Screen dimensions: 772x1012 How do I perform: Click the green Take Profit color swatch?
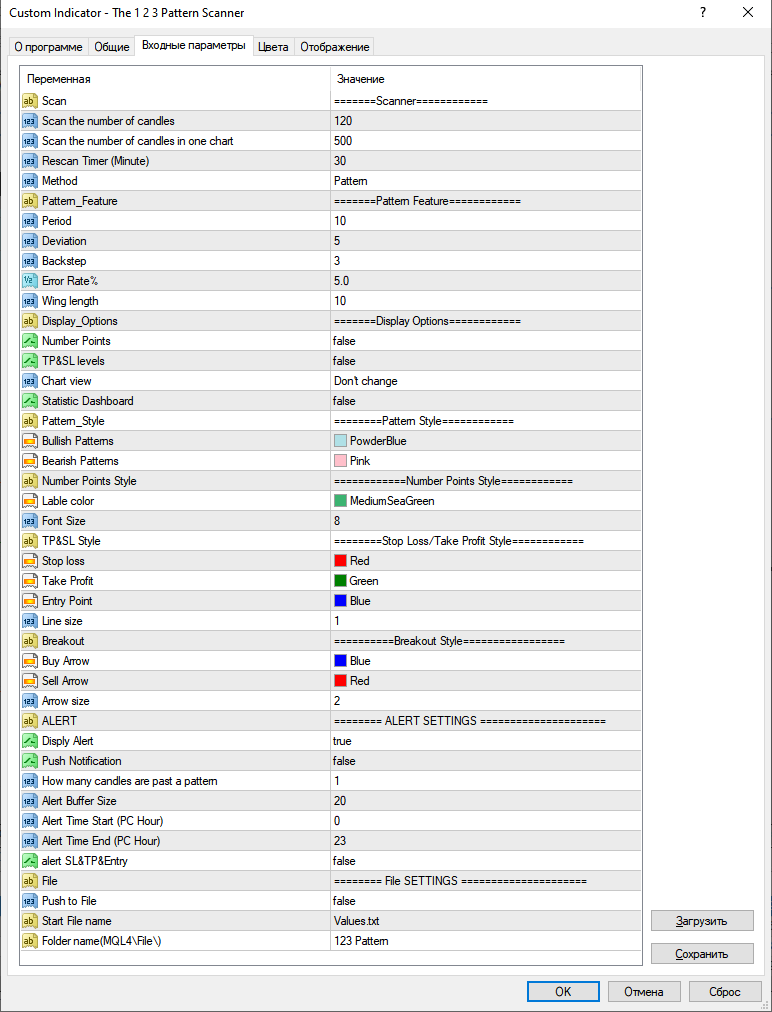point(340,581)
